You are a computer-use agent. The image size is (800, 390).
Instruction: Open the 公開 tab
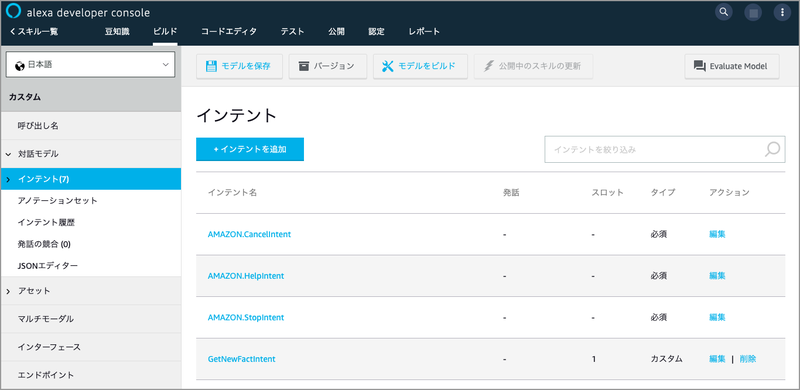(336, 32)
